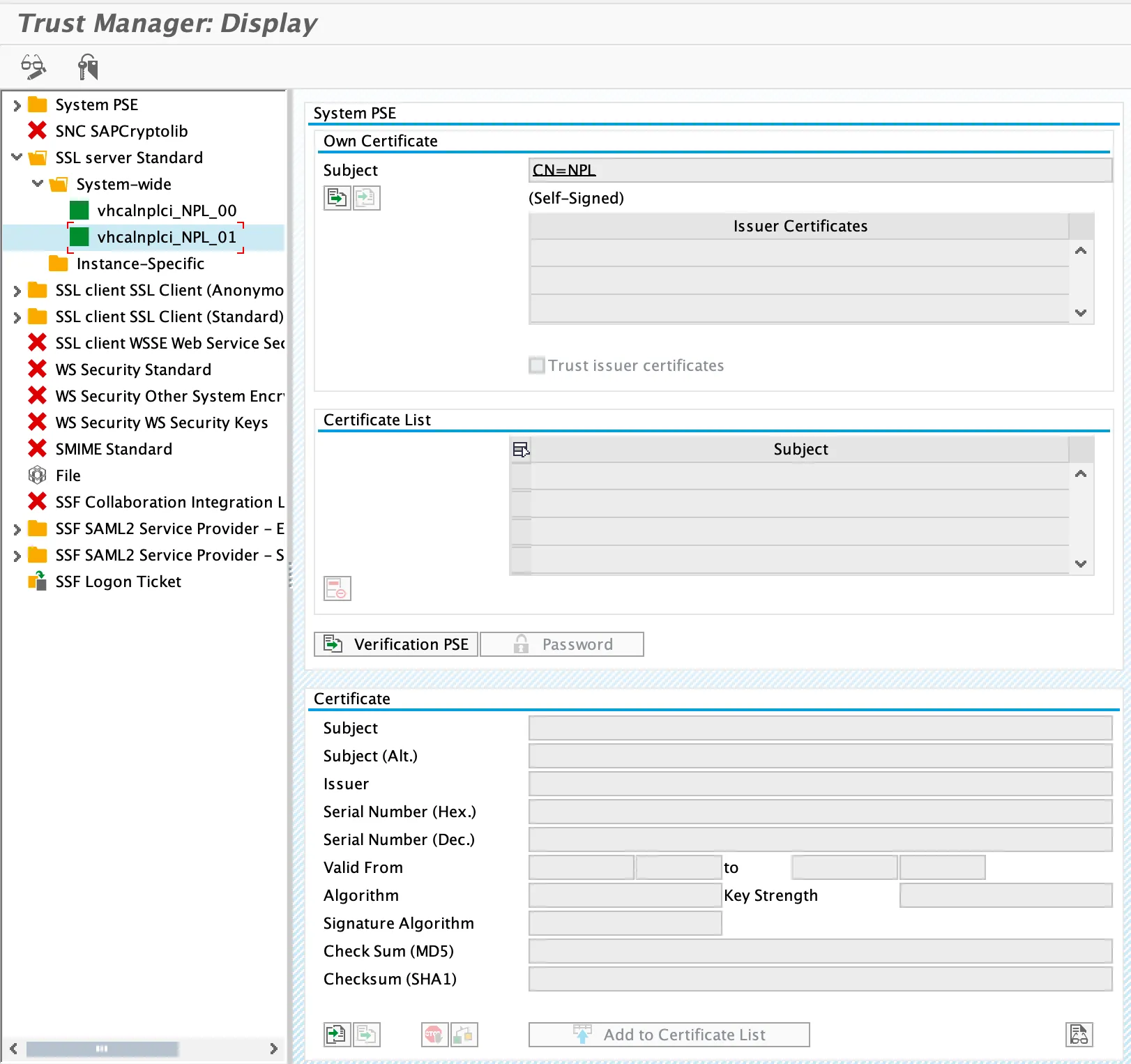The image size is (1131, 1064).
Task: Collapse the SSL server Standard node
Action: pos(17,158)
